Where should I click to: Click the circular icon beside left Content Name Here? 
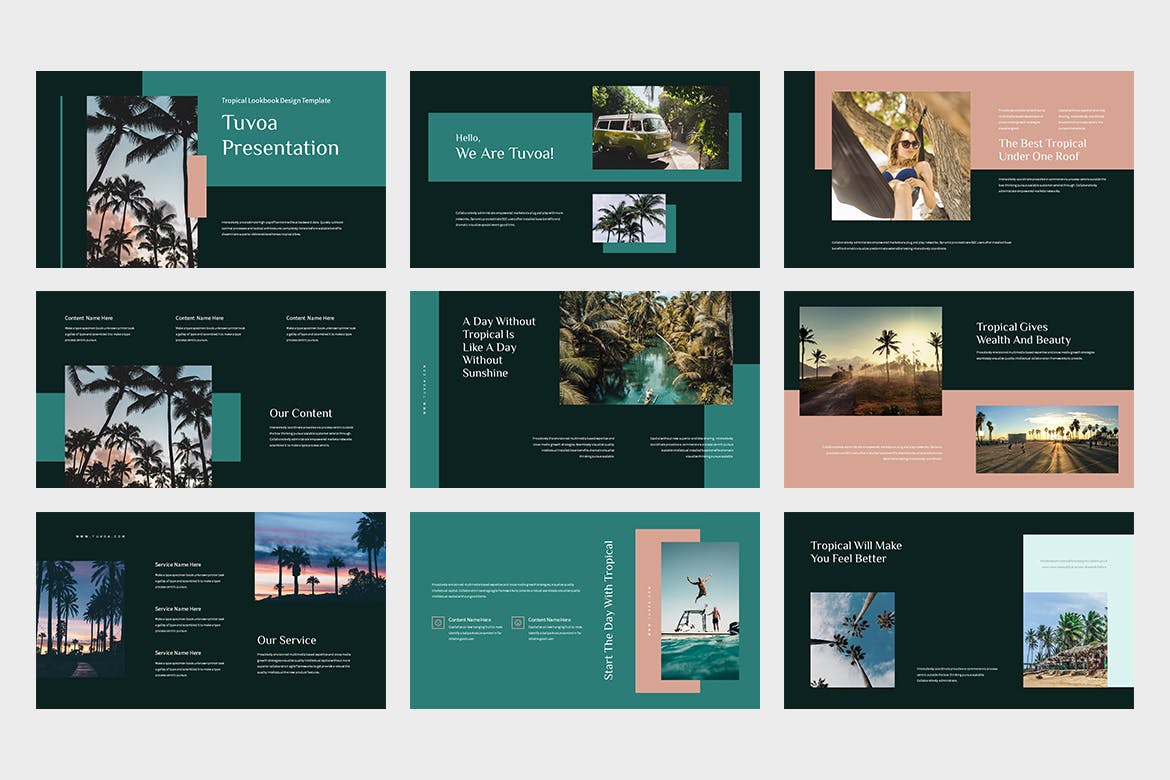[x=438, y=623]
